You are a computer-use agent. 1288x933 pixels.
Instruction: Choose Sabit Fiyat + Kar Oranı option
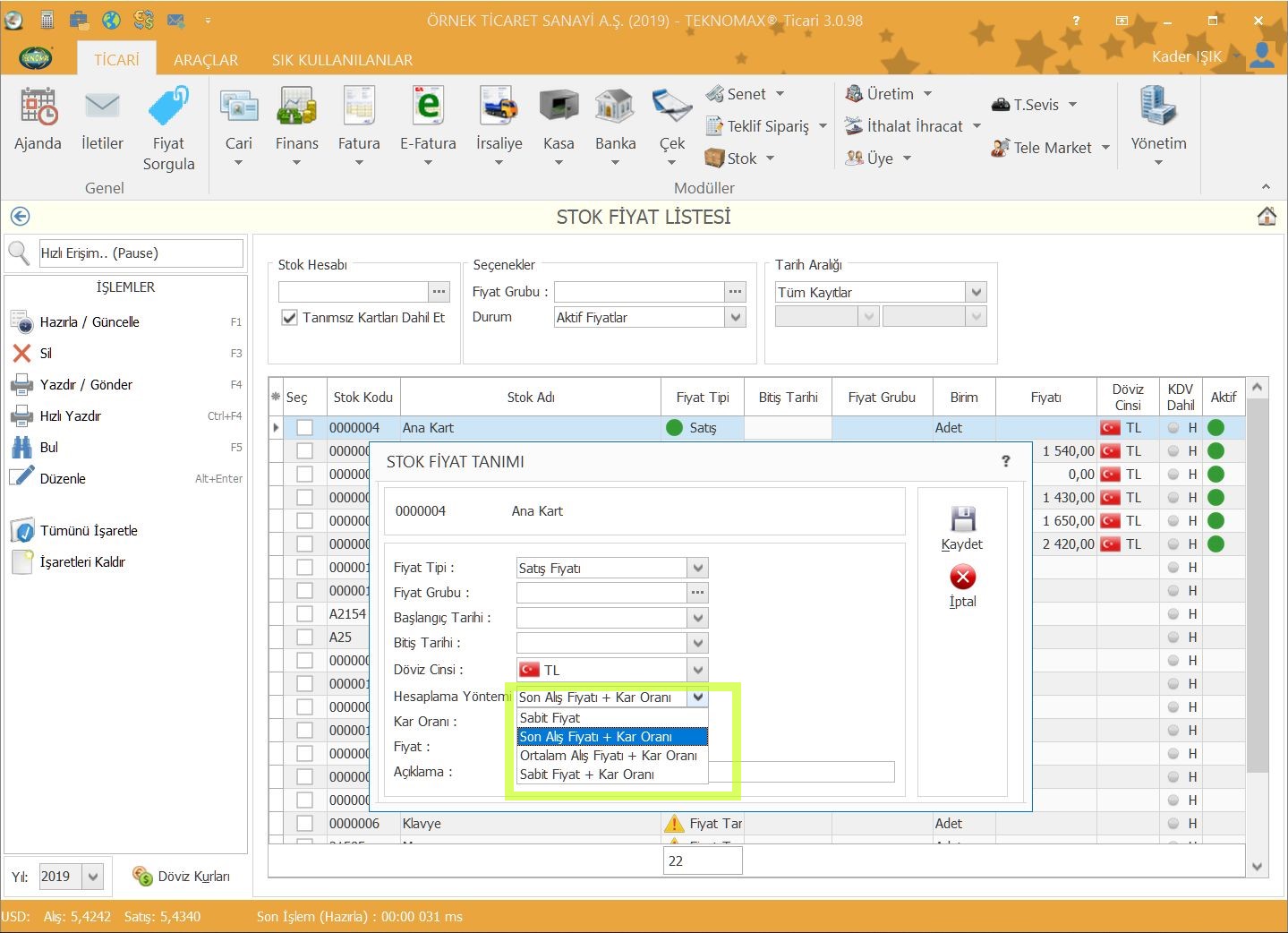pyautogui.click(x=587, y=775)
